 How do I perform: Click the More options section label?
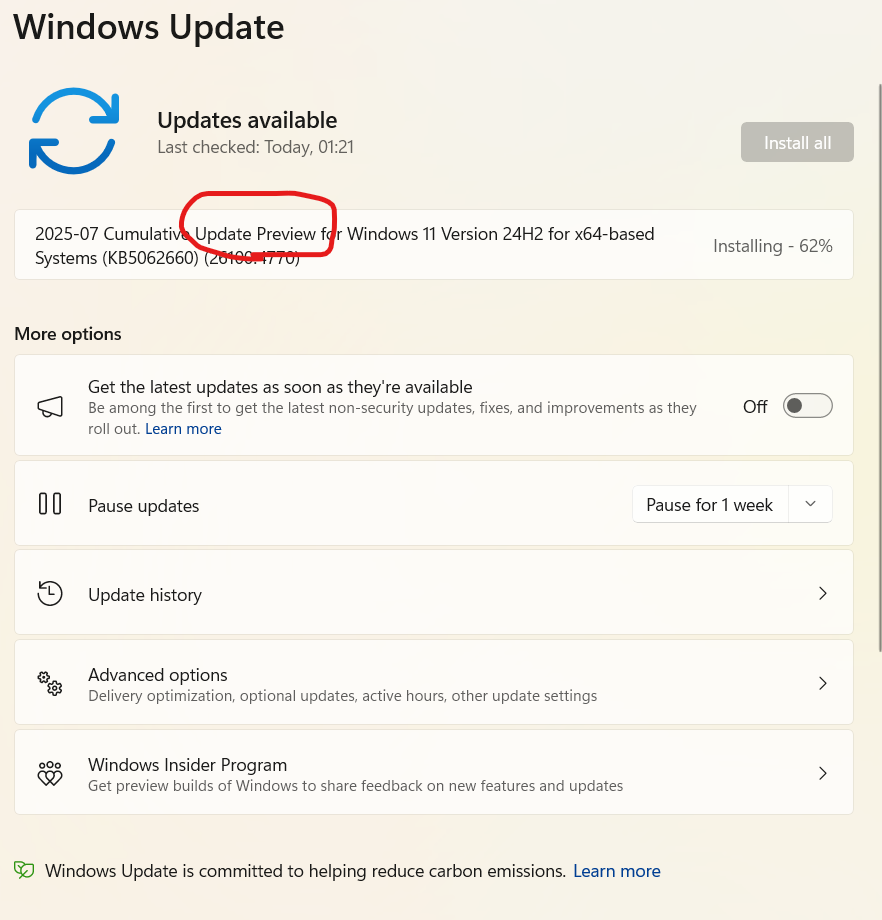68,334
